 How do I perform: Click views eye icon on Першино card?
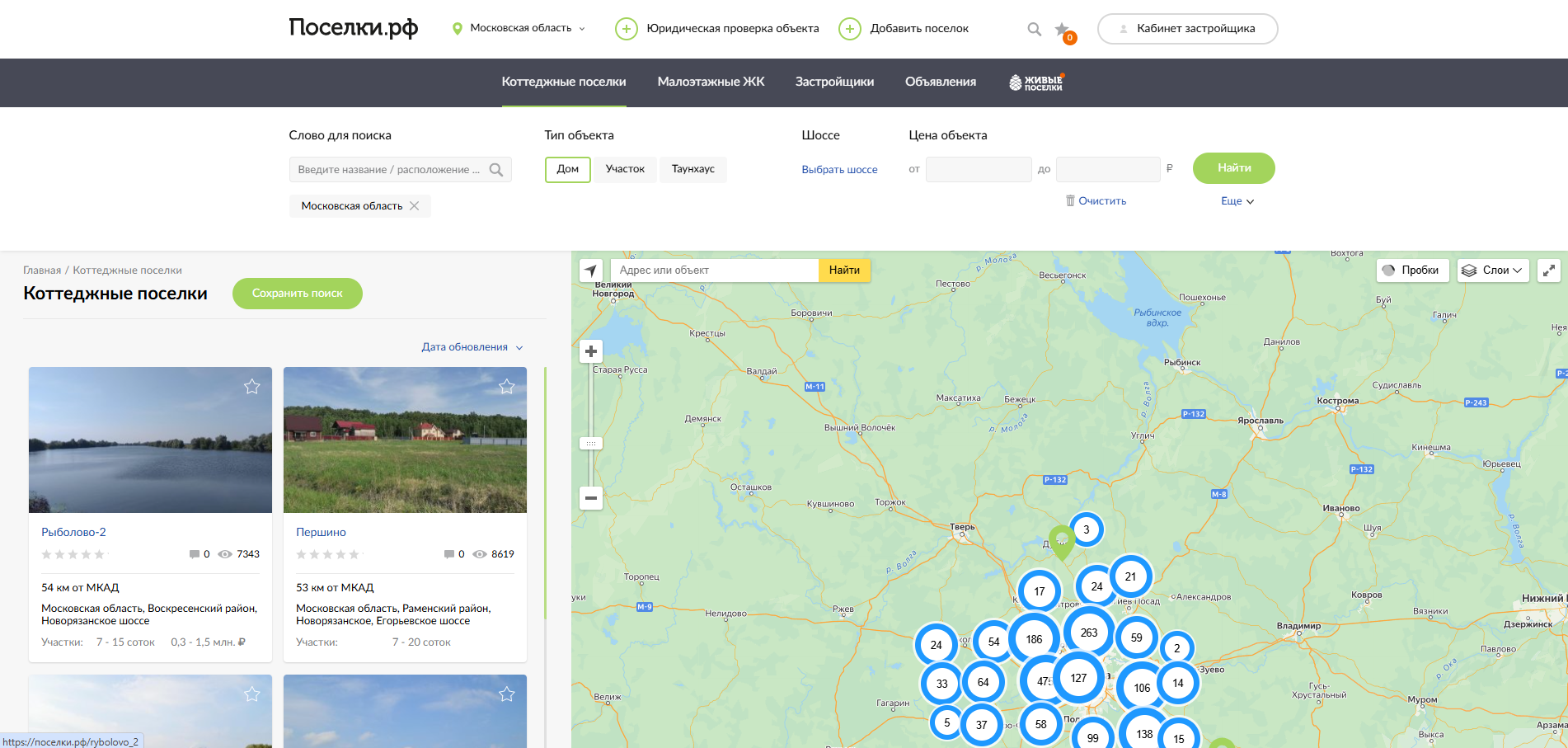click(x=480, y=554)
